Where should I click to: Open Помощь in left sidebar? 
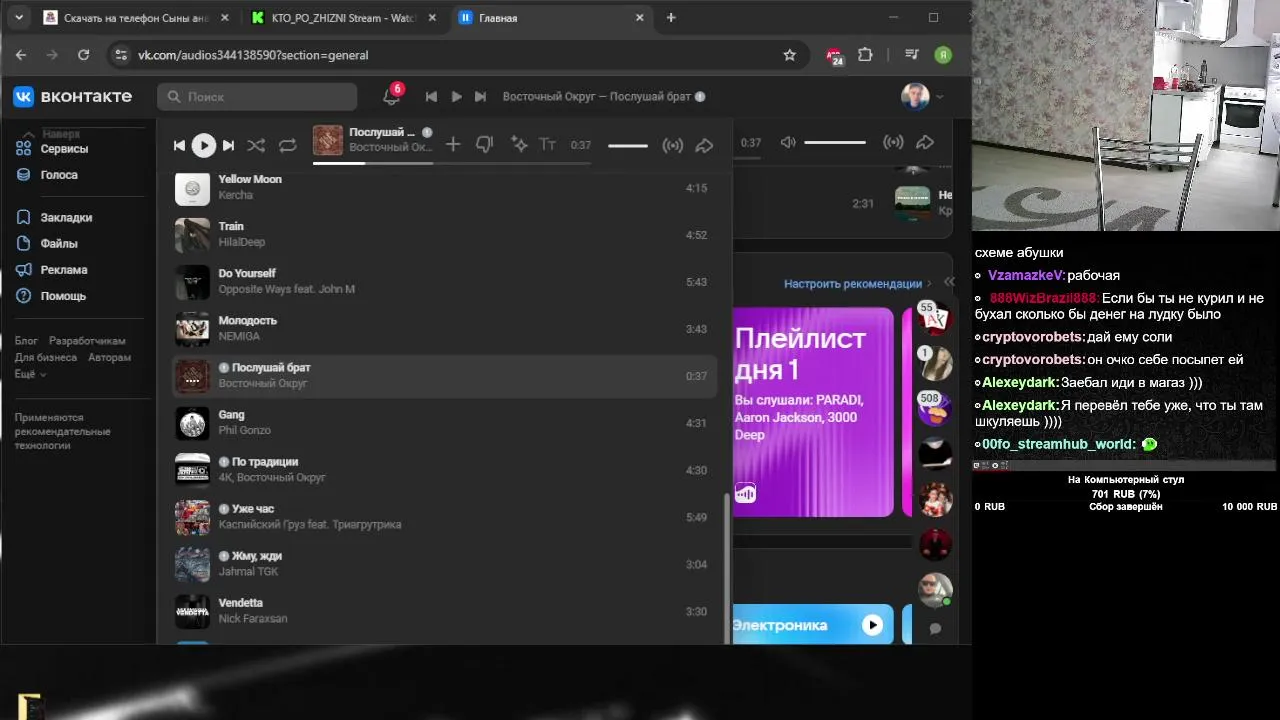(x=63, y=296)
